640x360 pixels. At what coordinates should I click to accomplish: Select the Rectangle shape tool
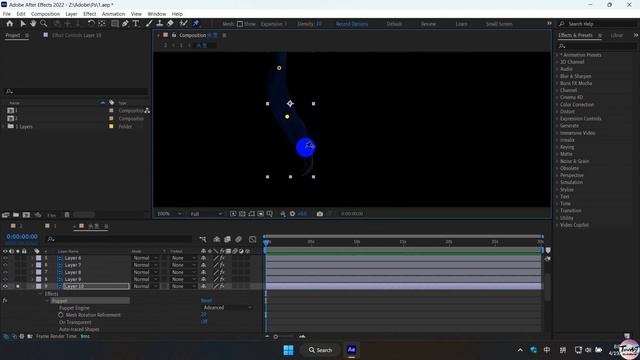coord(115,24)
